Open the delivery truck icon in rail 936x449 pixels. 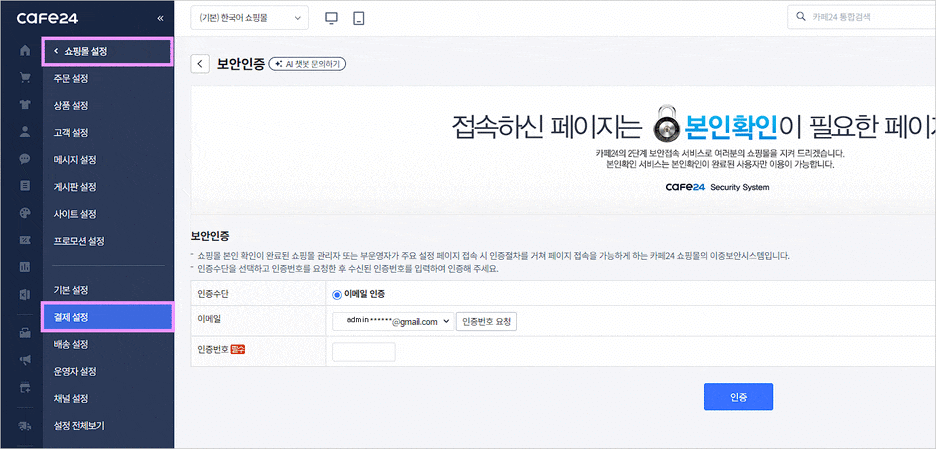coord(25,426)
